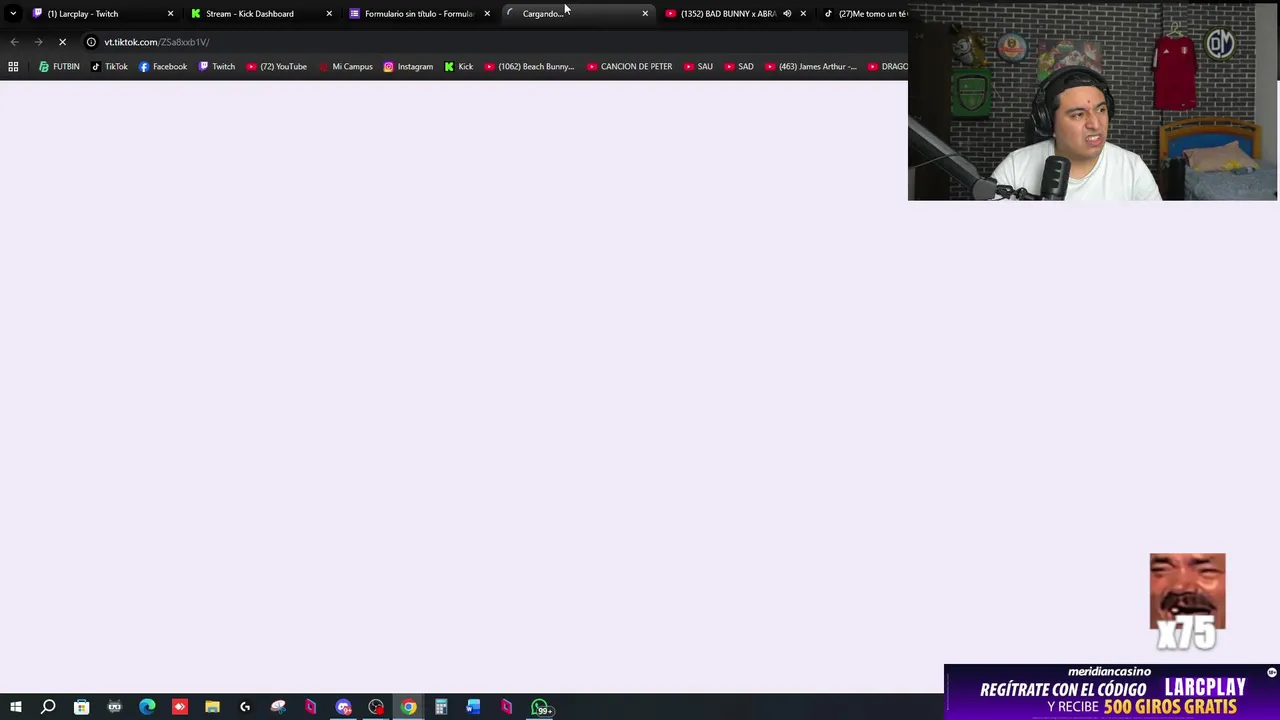Open the Windows Start menu
The width and height of the screenshot is (1280, 720).
(15, 707)
